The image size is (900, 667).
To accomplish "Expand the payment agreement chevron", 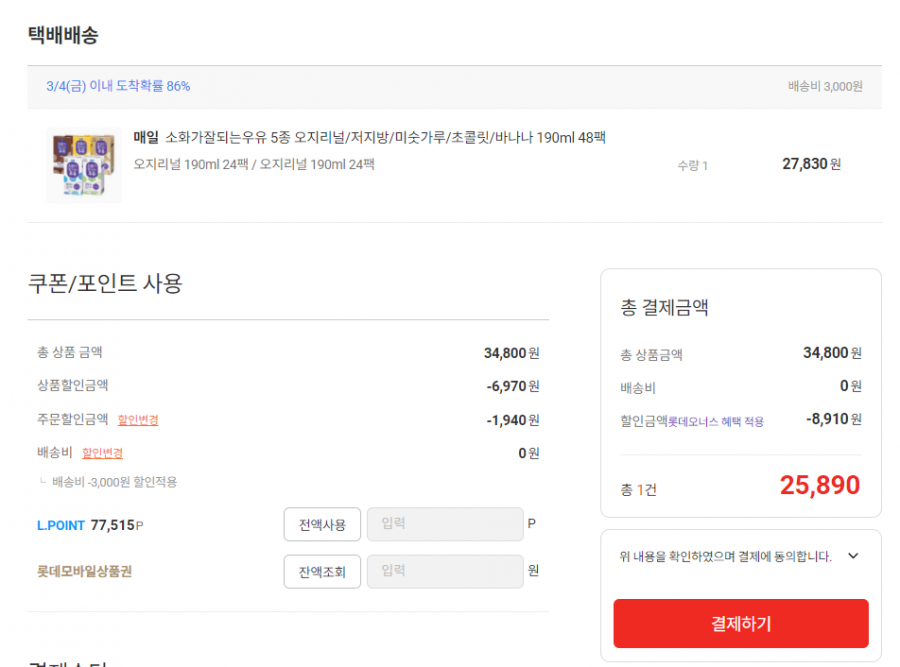I will click(x=854, y=556).
